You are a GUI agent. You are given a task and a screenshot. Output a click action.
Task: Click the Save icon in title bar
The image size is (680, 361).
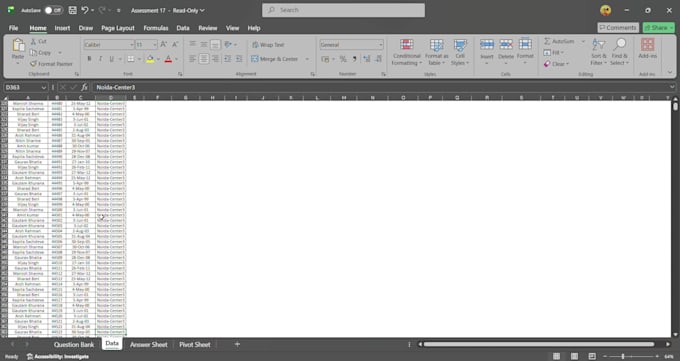(x=73, y=10)
